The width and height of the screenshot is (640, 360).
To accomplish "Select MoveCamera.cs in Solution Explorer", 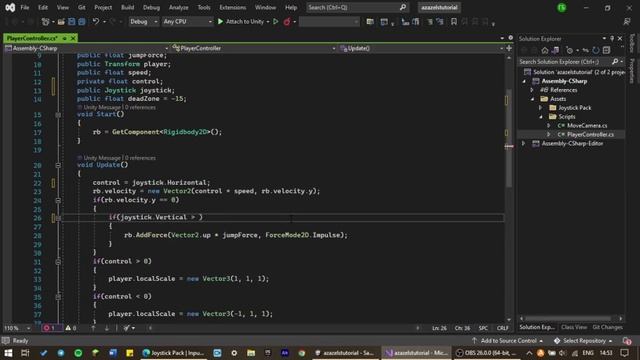I will 587,125.
